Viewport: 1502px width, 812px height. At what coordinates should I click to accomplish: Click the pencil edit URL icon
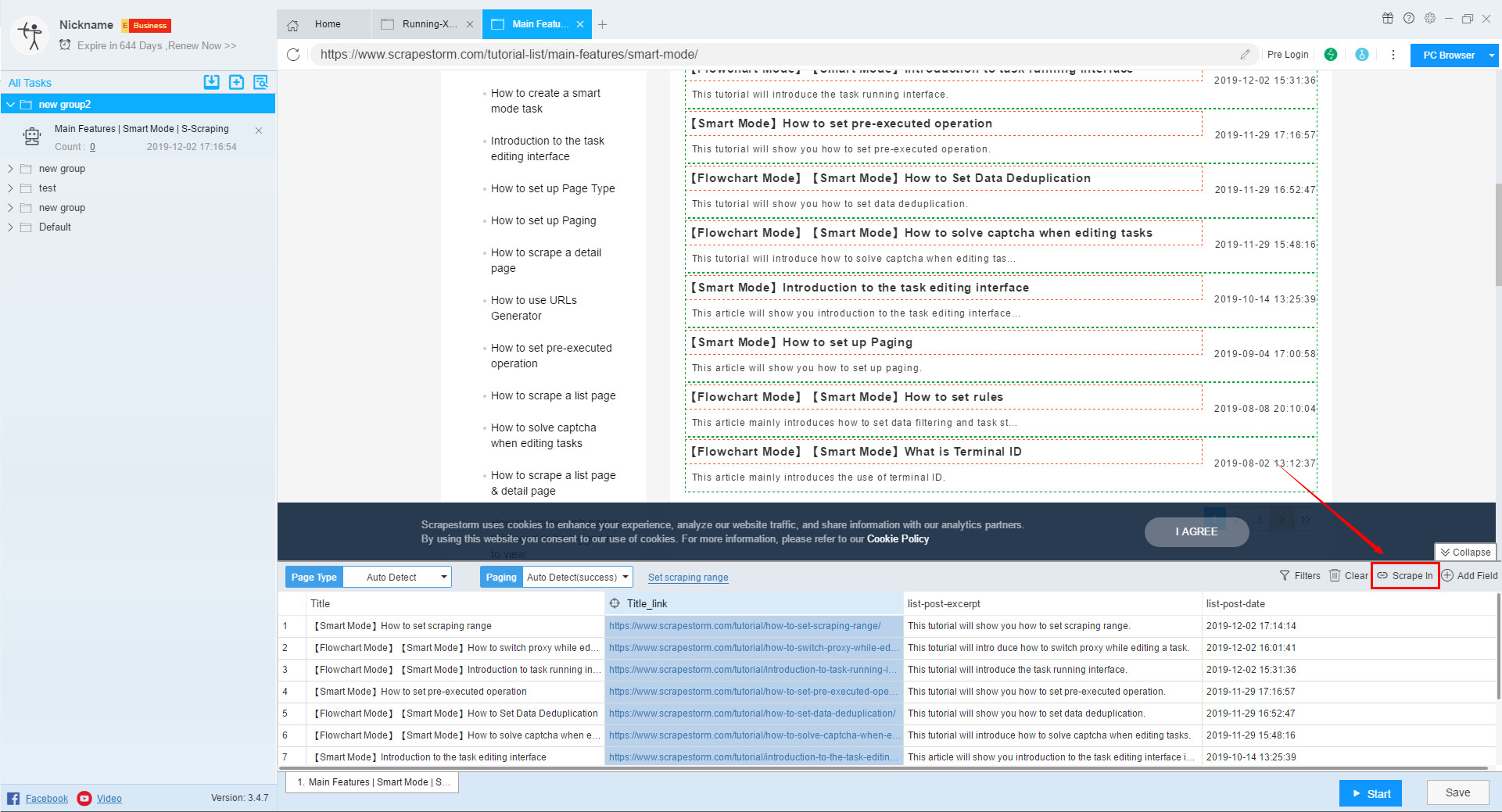pos(1245,55)
